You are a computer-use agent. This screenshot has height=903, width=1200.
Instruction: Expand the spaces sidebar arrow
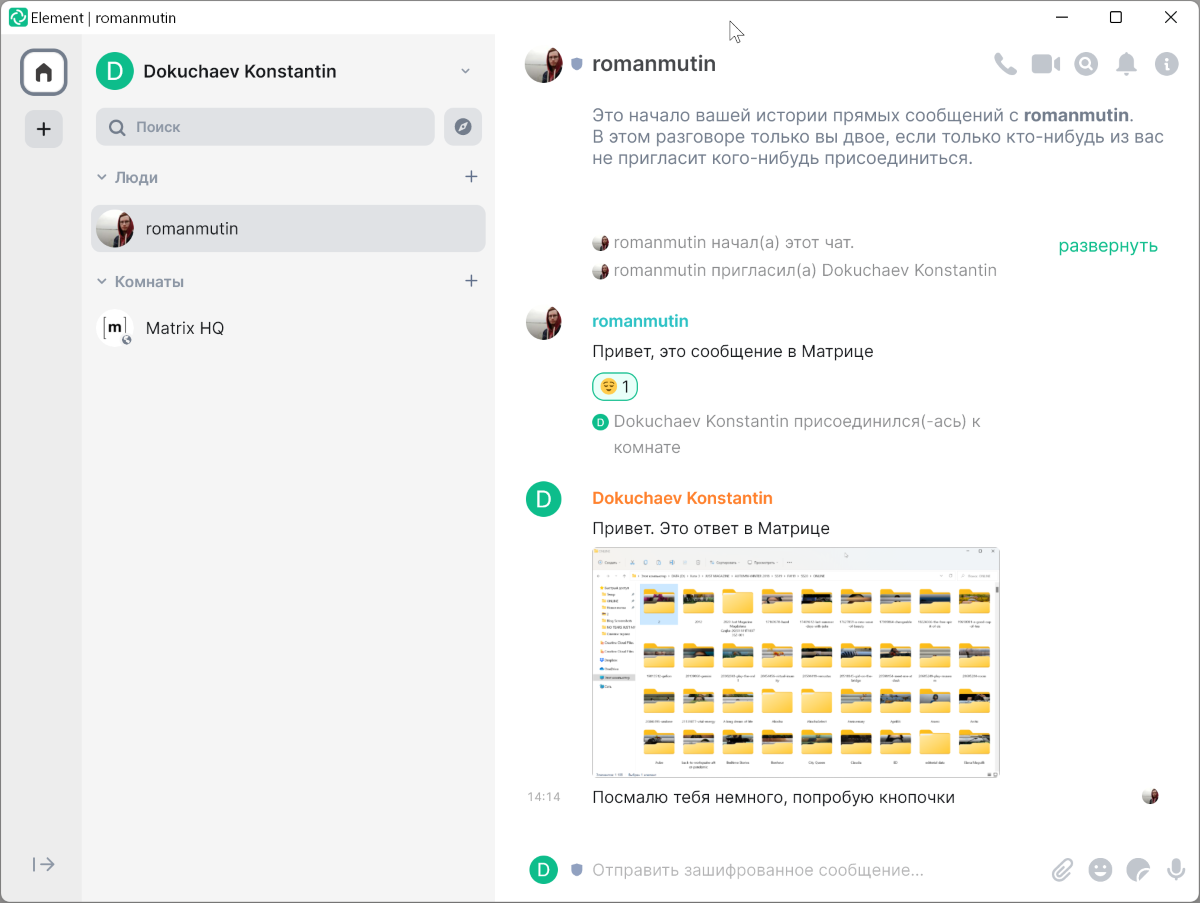coord(44,864)
